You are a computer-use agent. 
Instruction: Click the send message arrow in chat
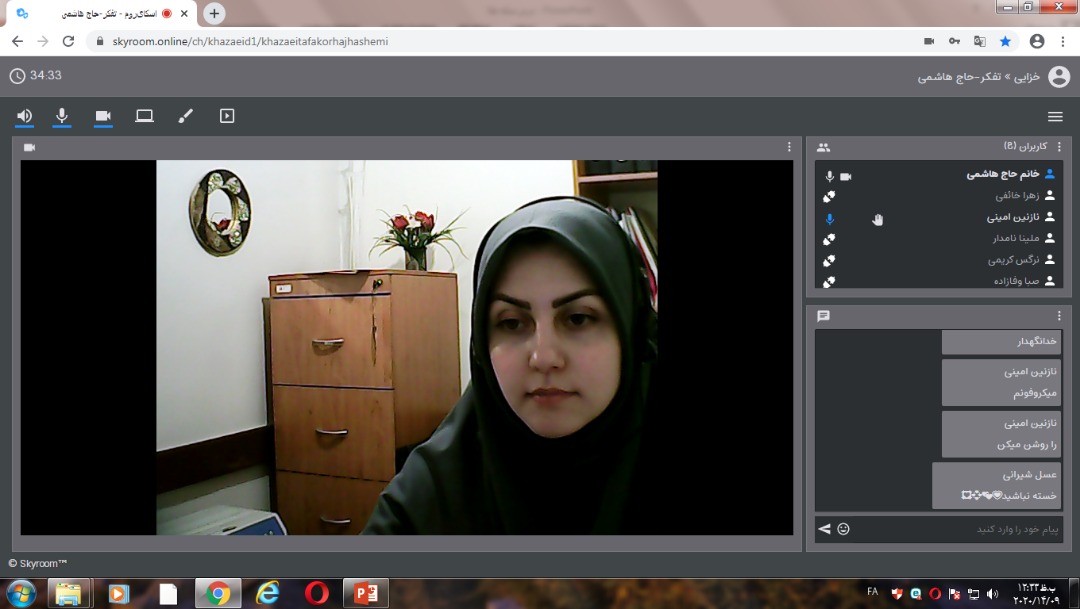click(x=824, y=529)
